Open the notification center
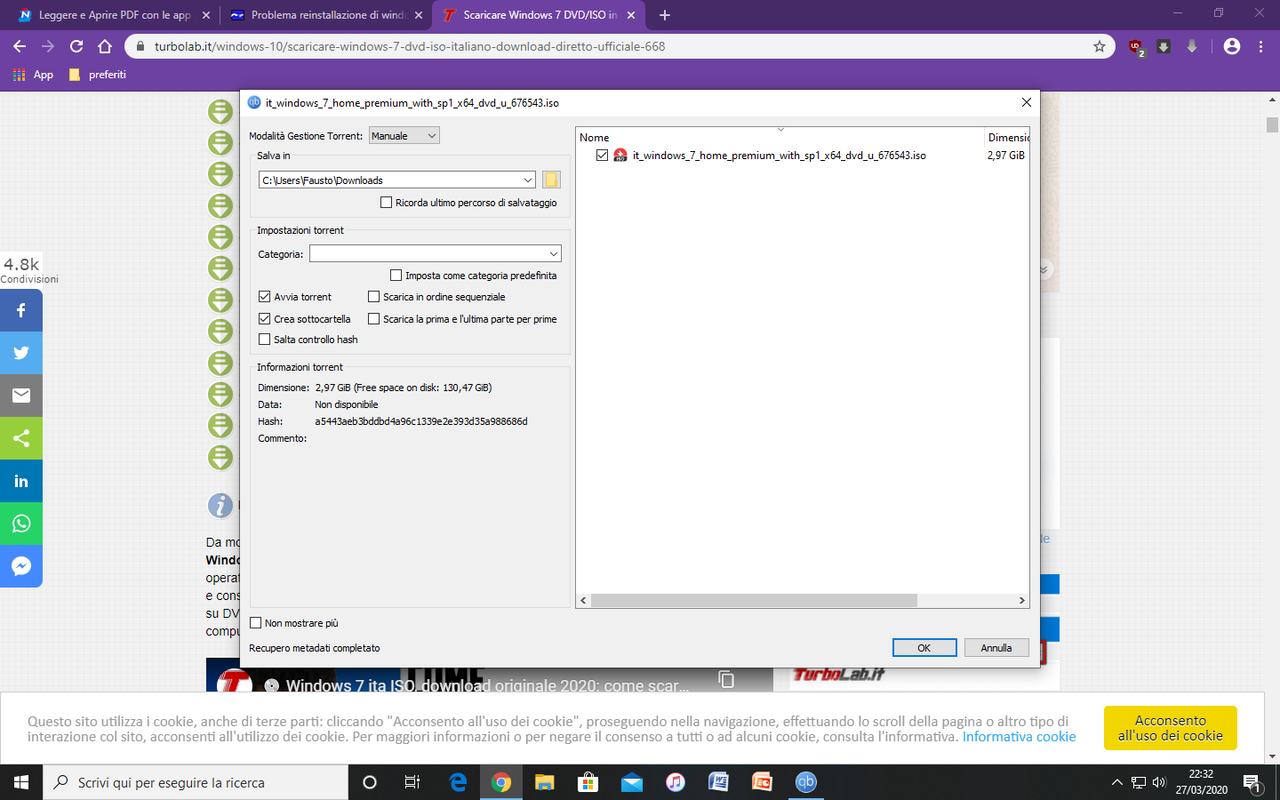 pos(1251,782)
